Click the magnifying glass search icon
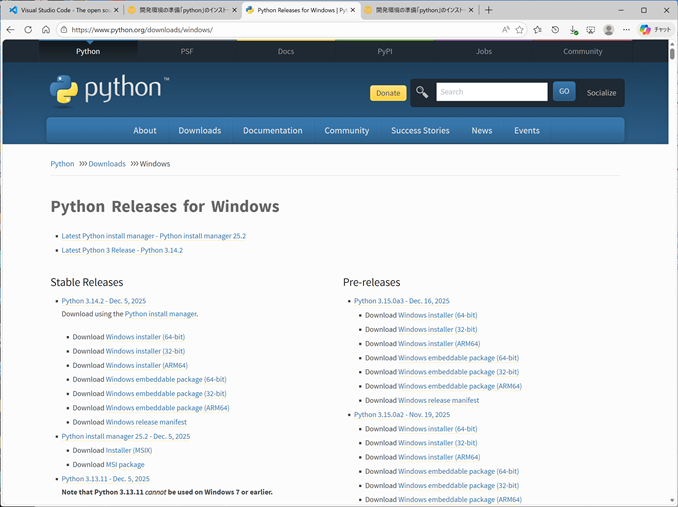The width and height of the screenshot is (678, 507). coord(422,92)
